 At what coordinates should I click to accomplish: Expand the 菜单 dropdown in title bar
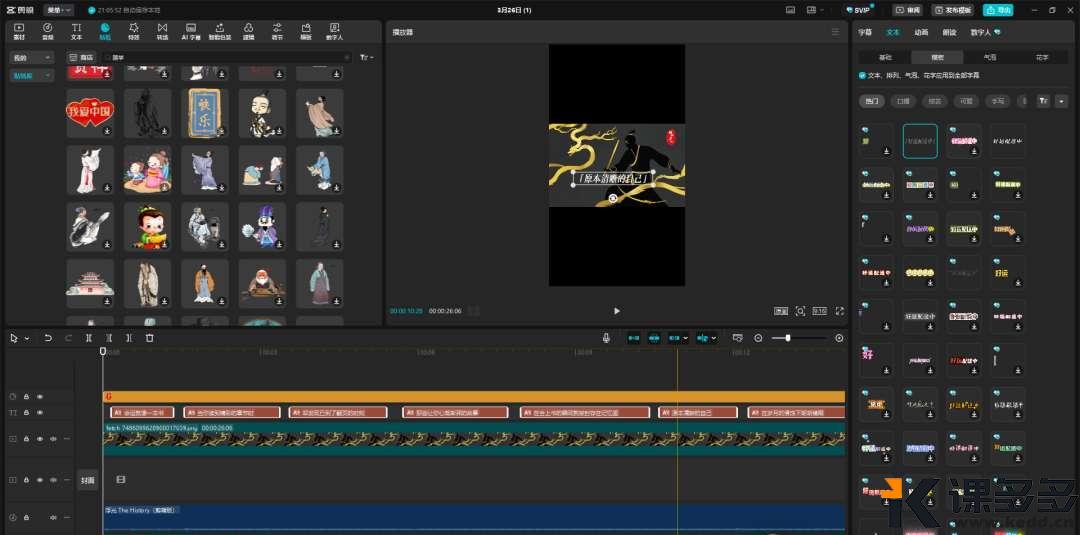click(x=59, y=10)
